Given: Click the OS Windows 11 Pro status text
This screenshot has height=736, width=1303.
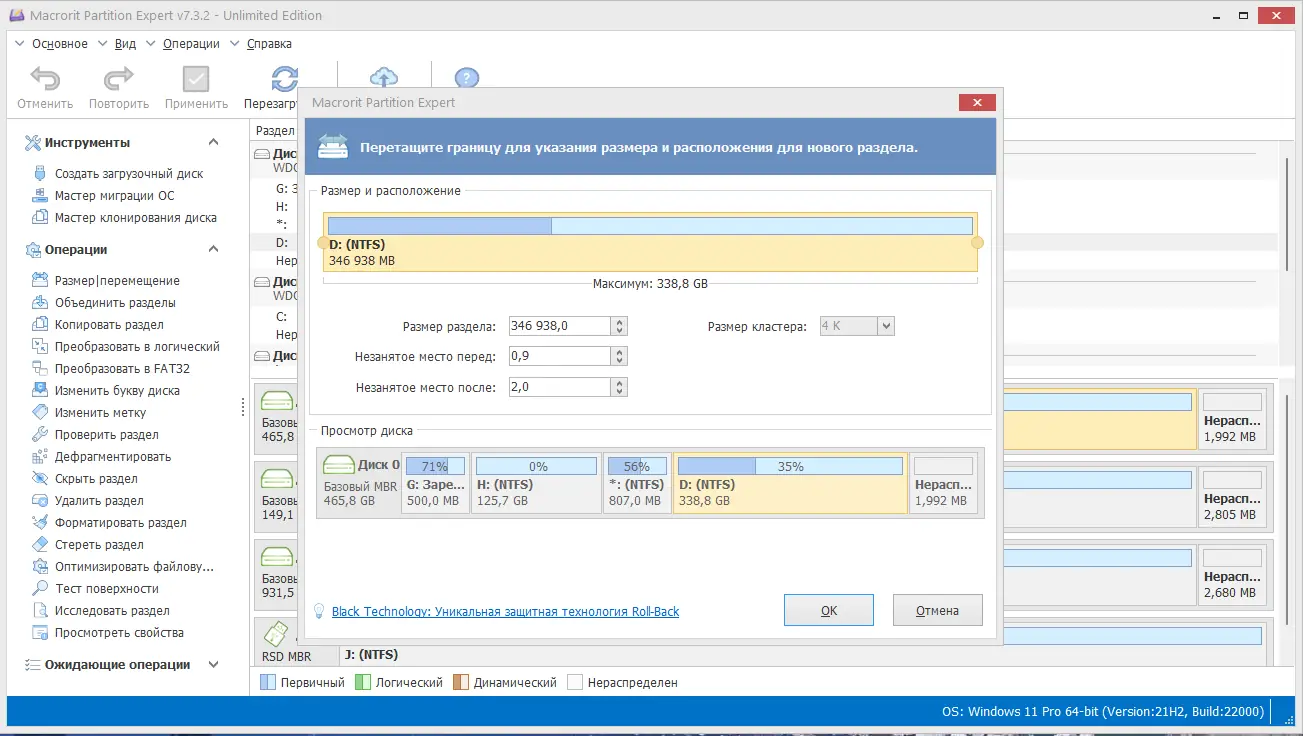Looking at the screenshot, I should point(1103,712).
